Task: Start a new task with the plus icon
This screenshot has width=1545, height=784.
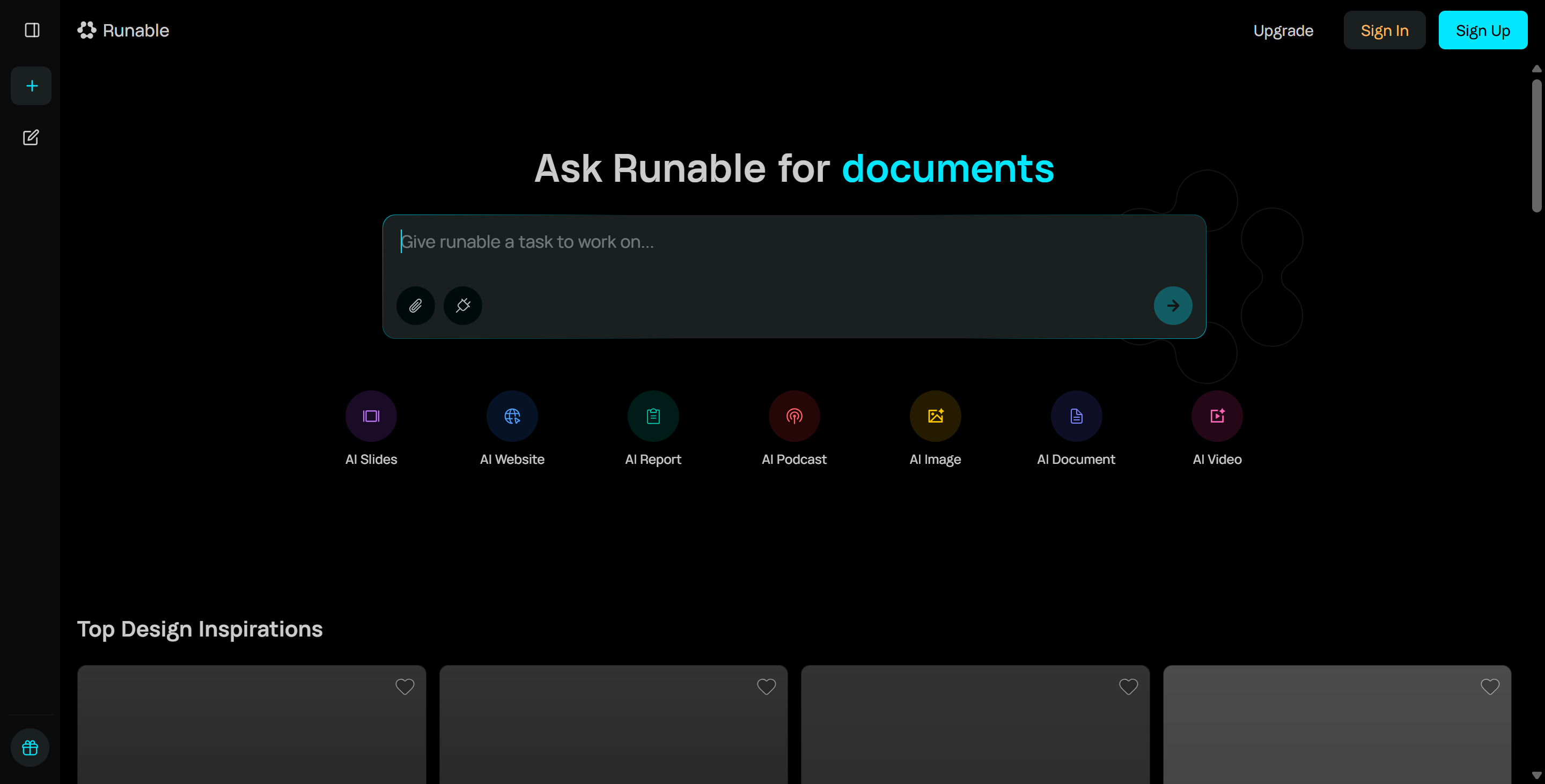Action: [31, 85]
